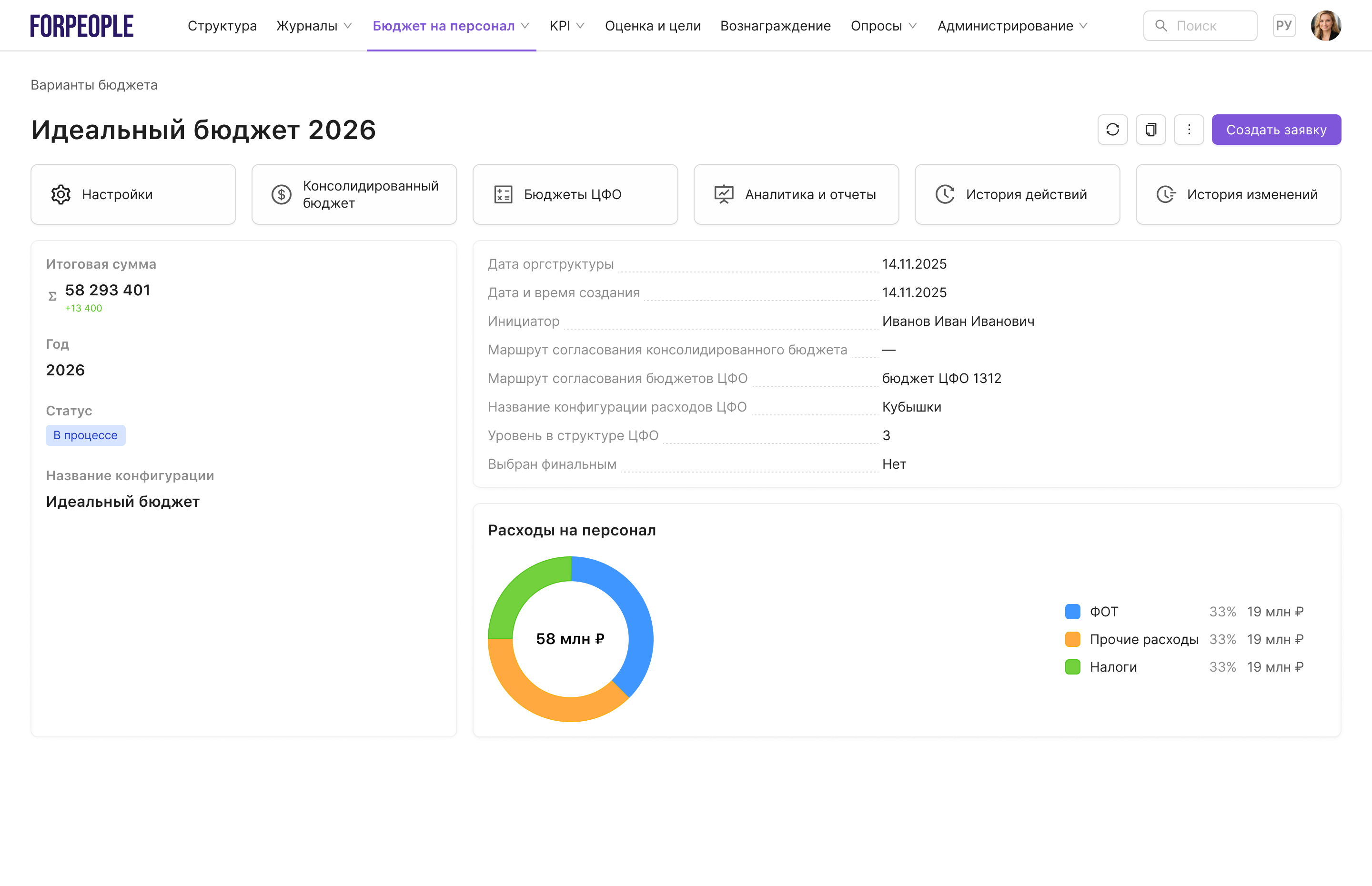Click Создать заявку button
This screenshot has width=1372, height=886.
[x=1276, y=130]
